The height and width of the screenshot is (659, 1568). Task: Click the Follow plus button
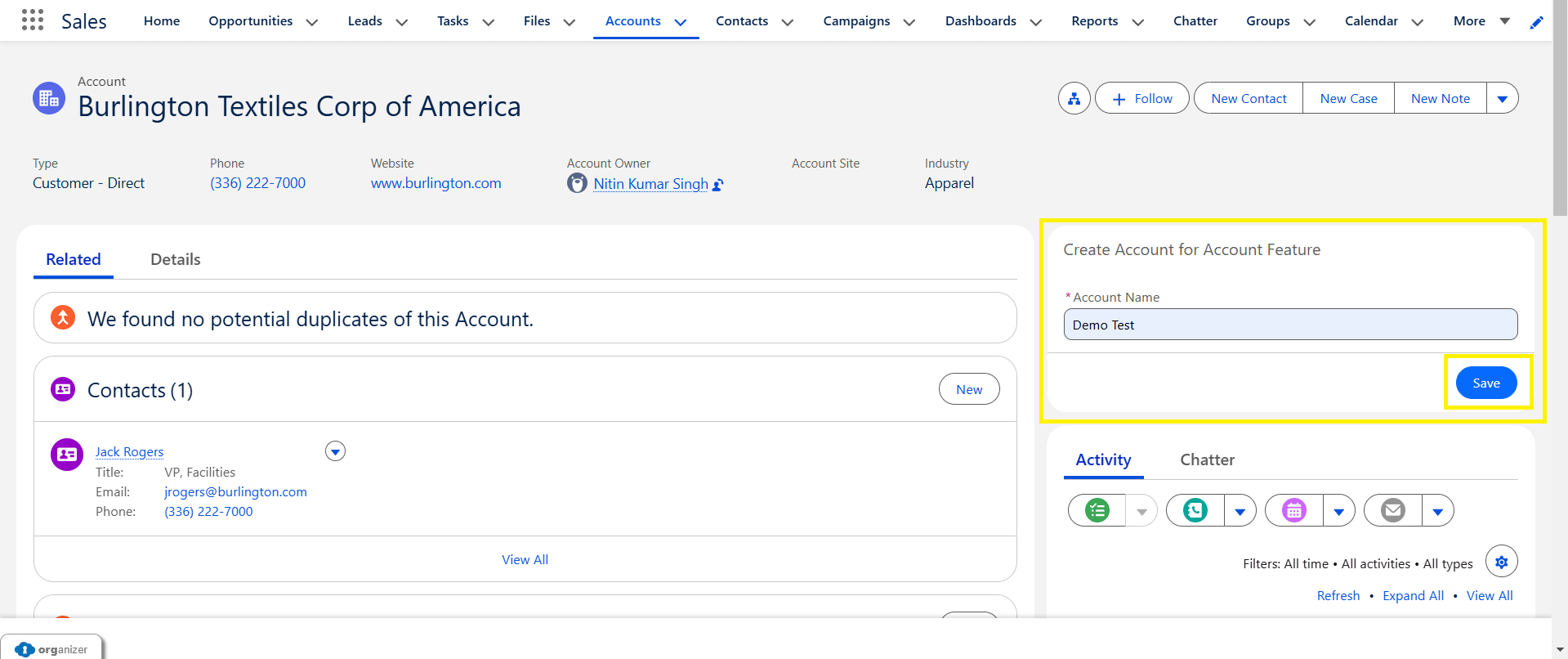pos(1141,98)
